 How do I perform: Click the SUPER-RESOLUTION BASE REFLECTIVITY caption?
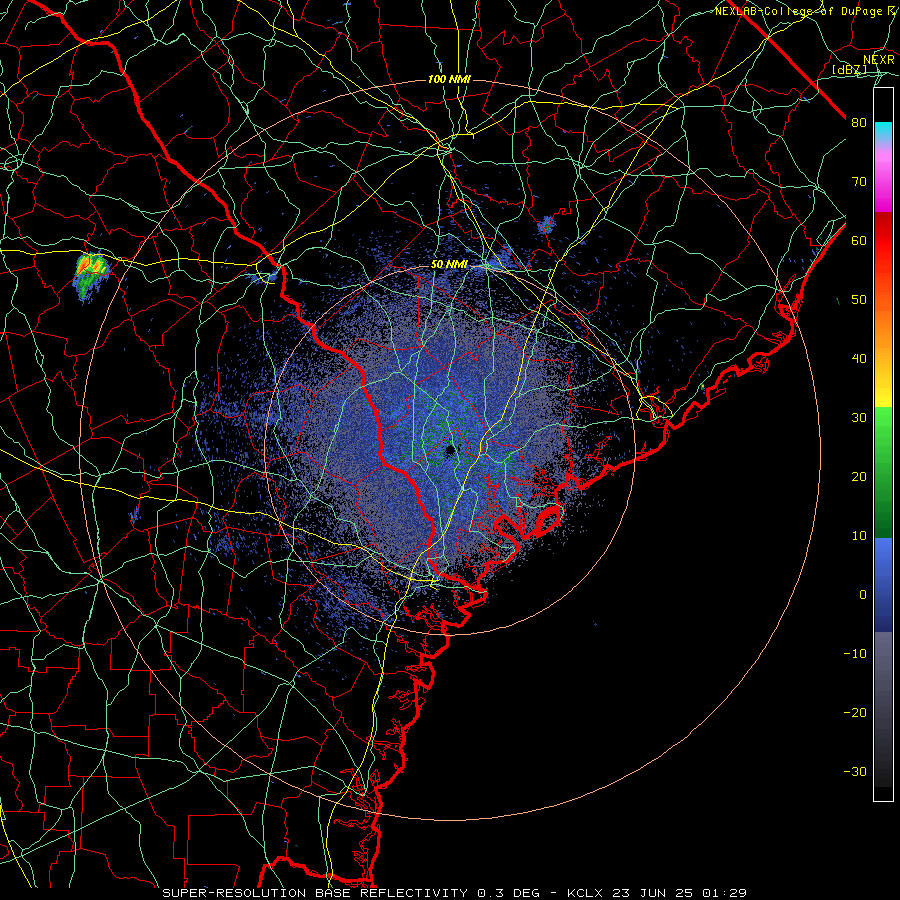coord(315,893)
